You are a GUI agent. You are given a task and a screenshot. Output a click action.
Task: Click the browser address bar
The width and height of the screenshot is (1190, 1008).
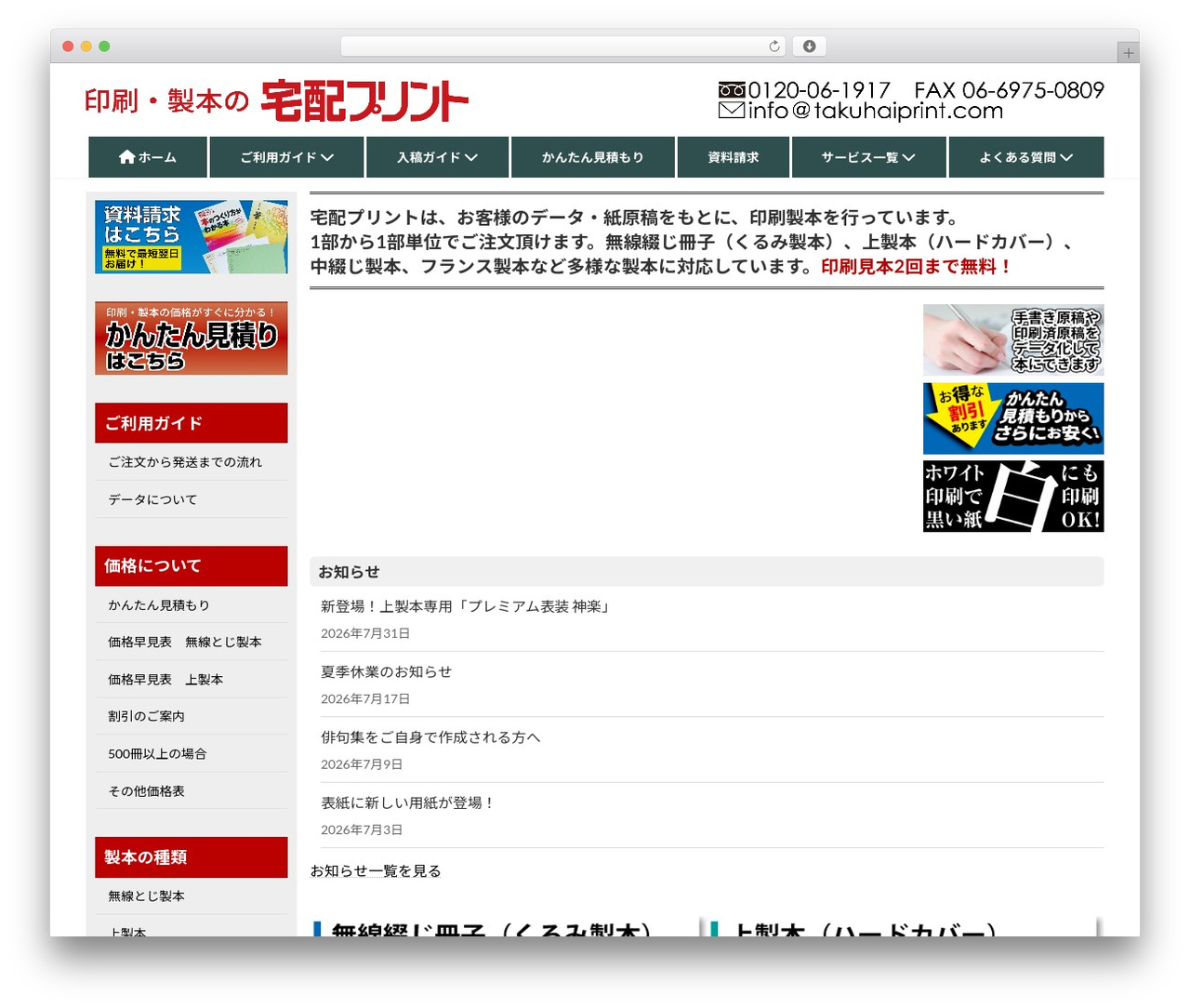(x=562, y=46)
